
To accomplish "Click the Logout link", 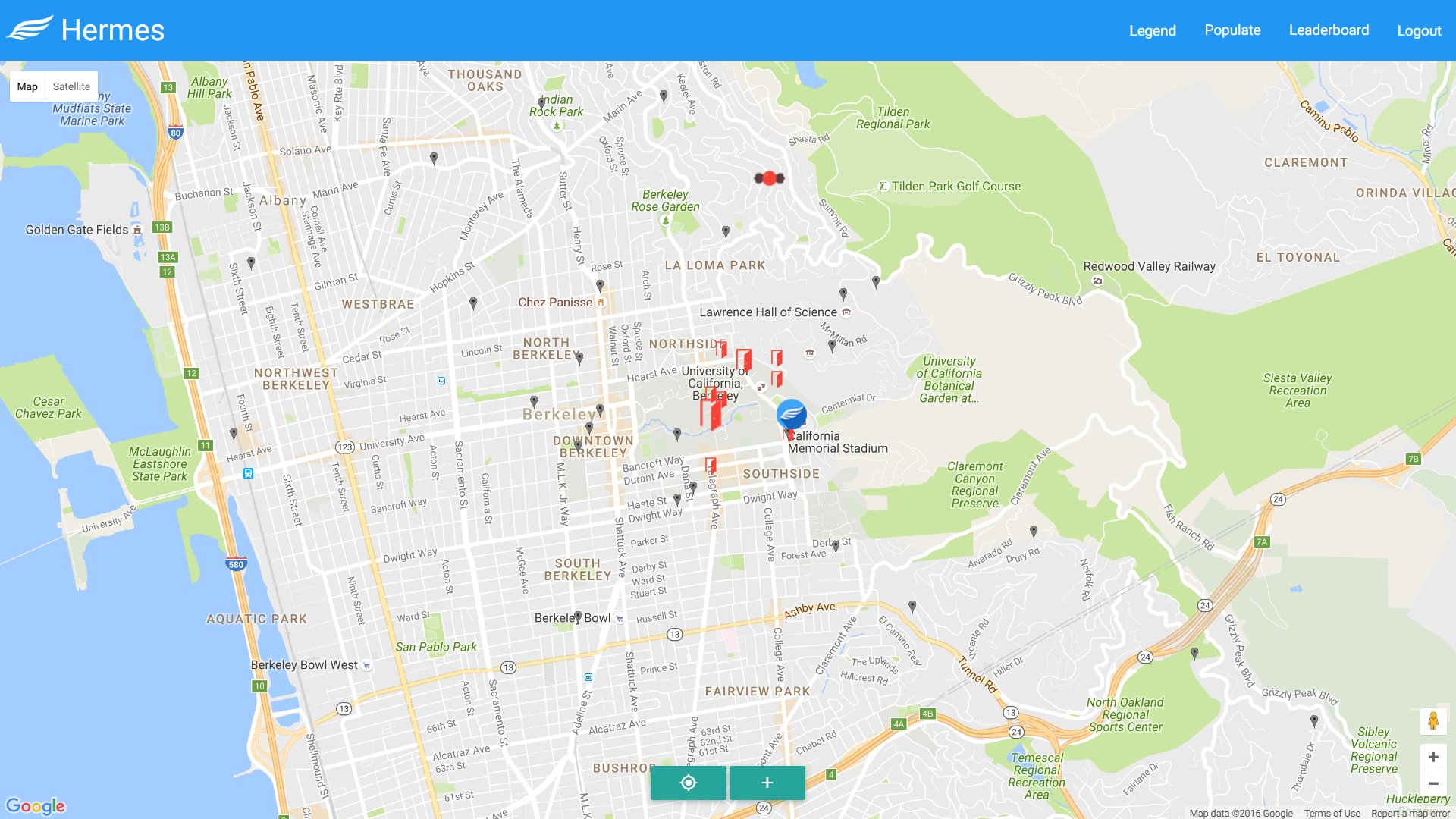I will pyautogui.click(x=1419, y=30).
